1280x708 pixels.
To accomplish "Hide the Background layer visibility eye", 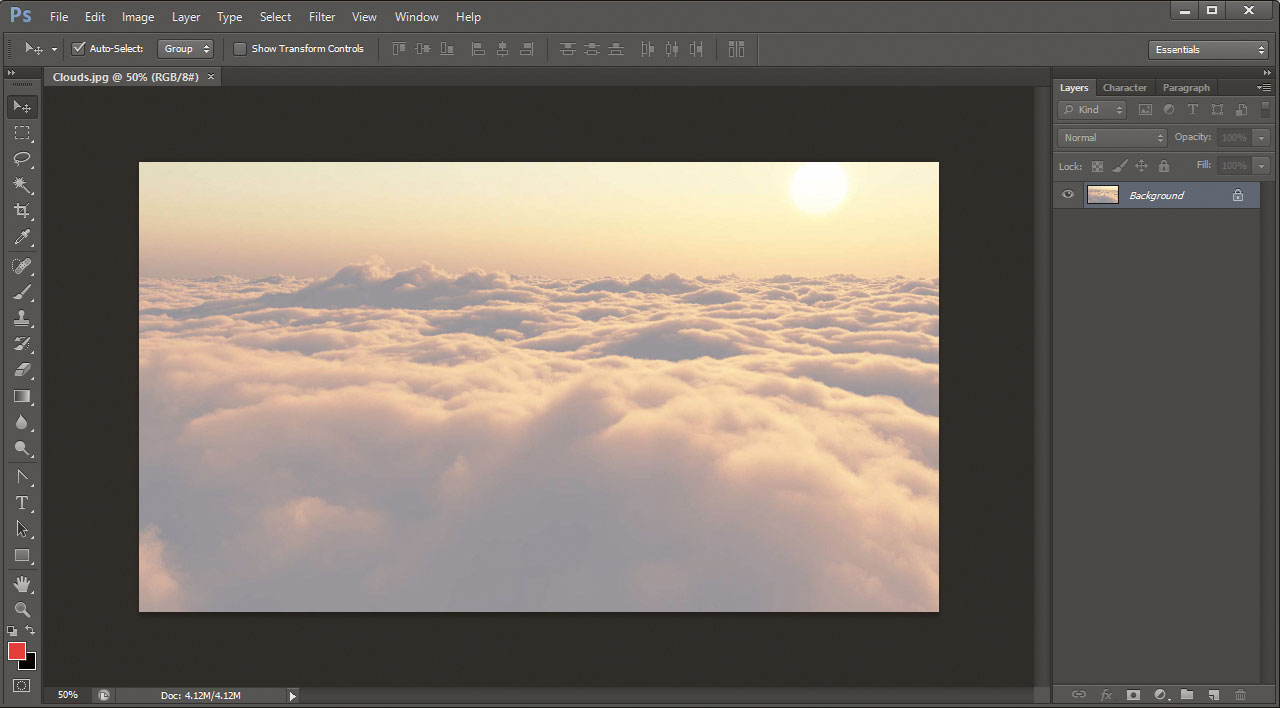I will [x=1068, y=195].
